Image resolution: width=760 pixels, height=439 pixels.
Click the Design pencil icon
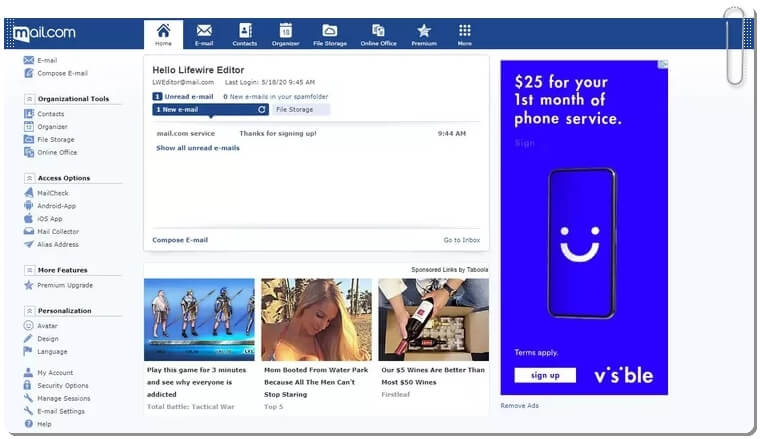click(x=29, y=338)
